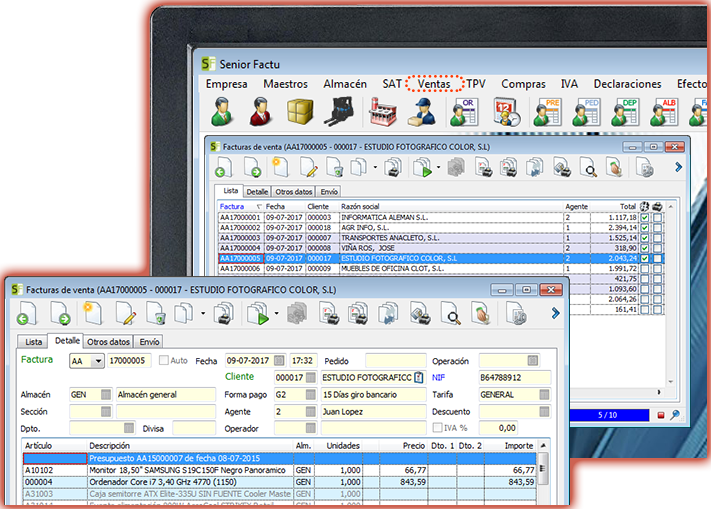Switch to Detalle tab in back window
Viewport: 711px width, 509px height.
(257, 192)
